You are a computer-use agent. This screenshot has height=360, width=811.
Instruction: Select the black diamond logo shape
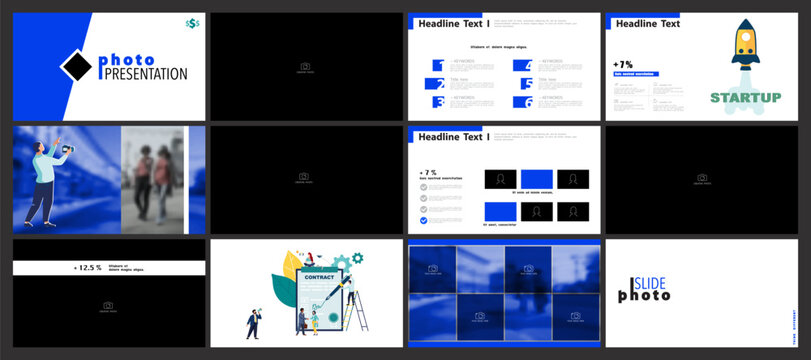[x=77, y=66]
